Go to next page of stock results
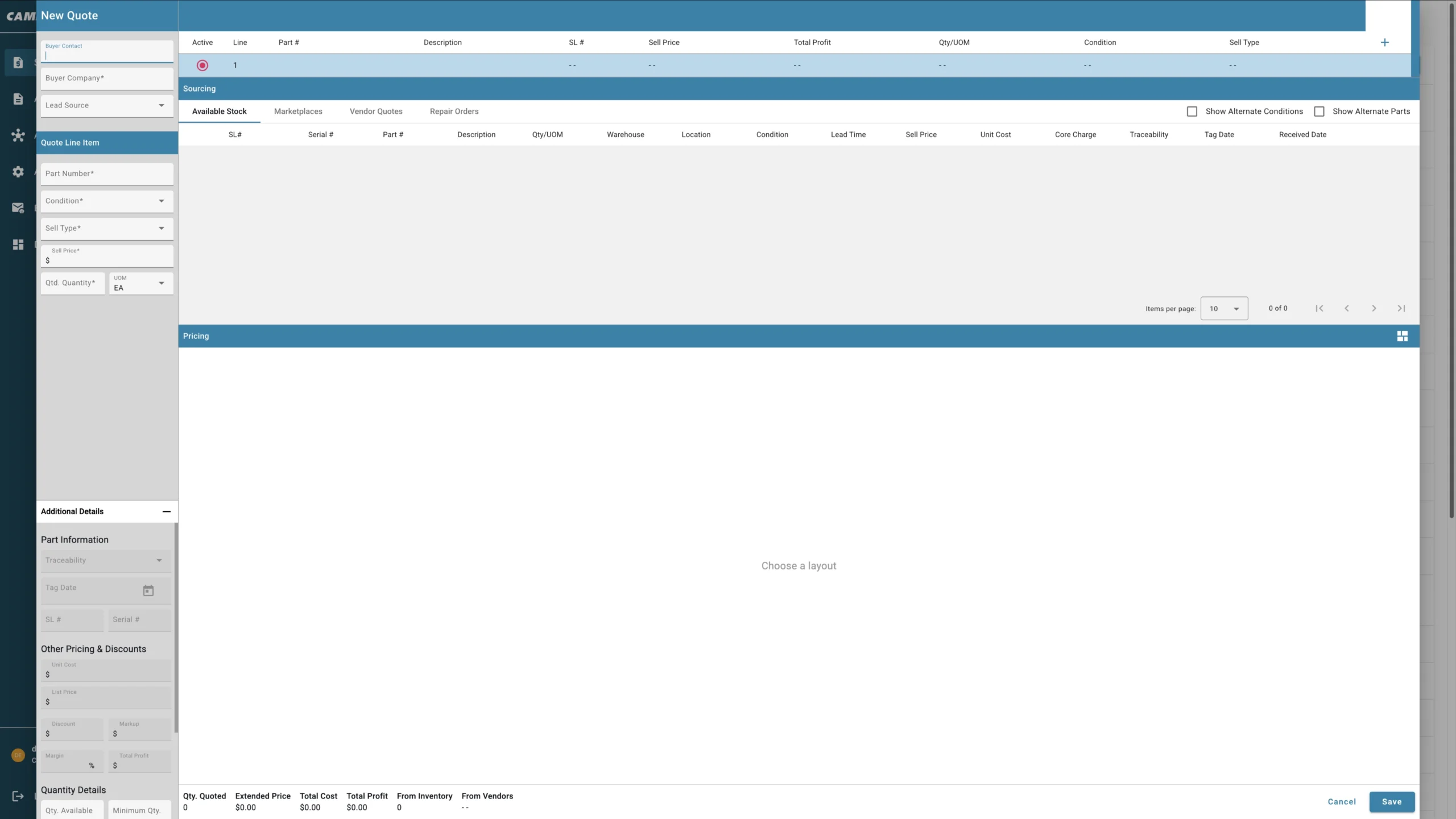 pos(1374,308)
